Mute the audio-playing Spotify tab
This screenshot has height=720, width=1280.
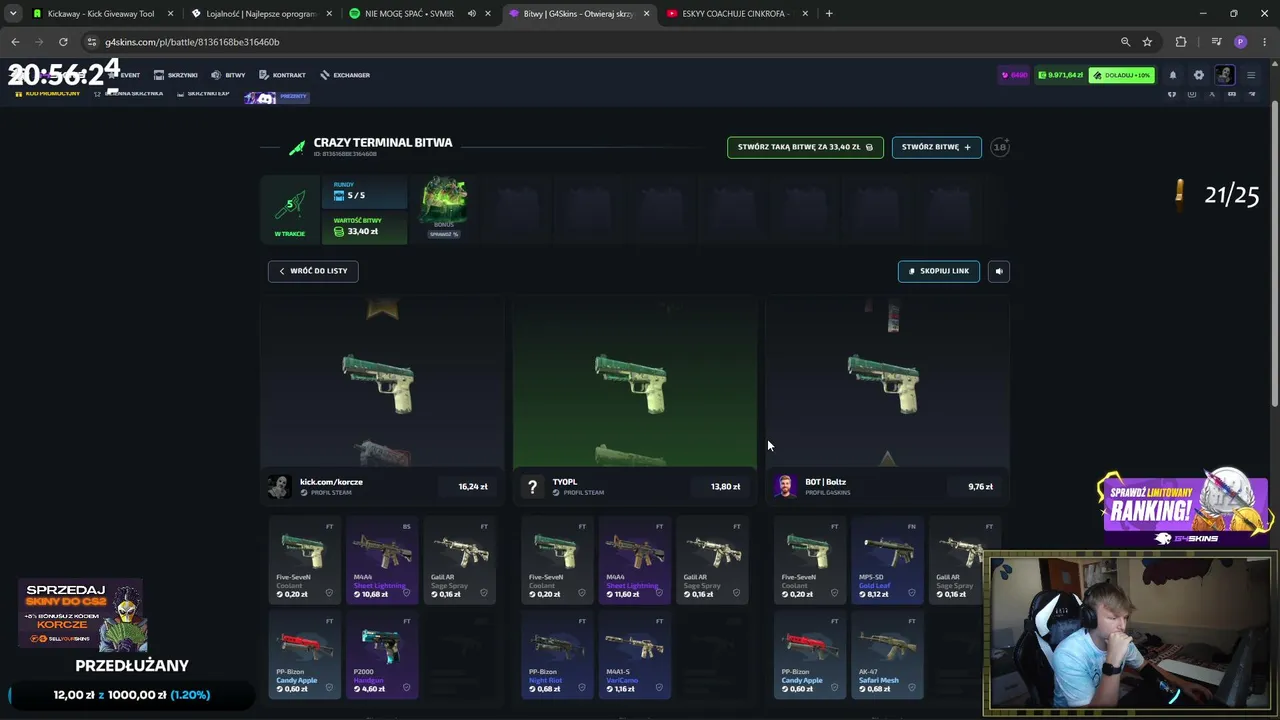coord(472,14)
